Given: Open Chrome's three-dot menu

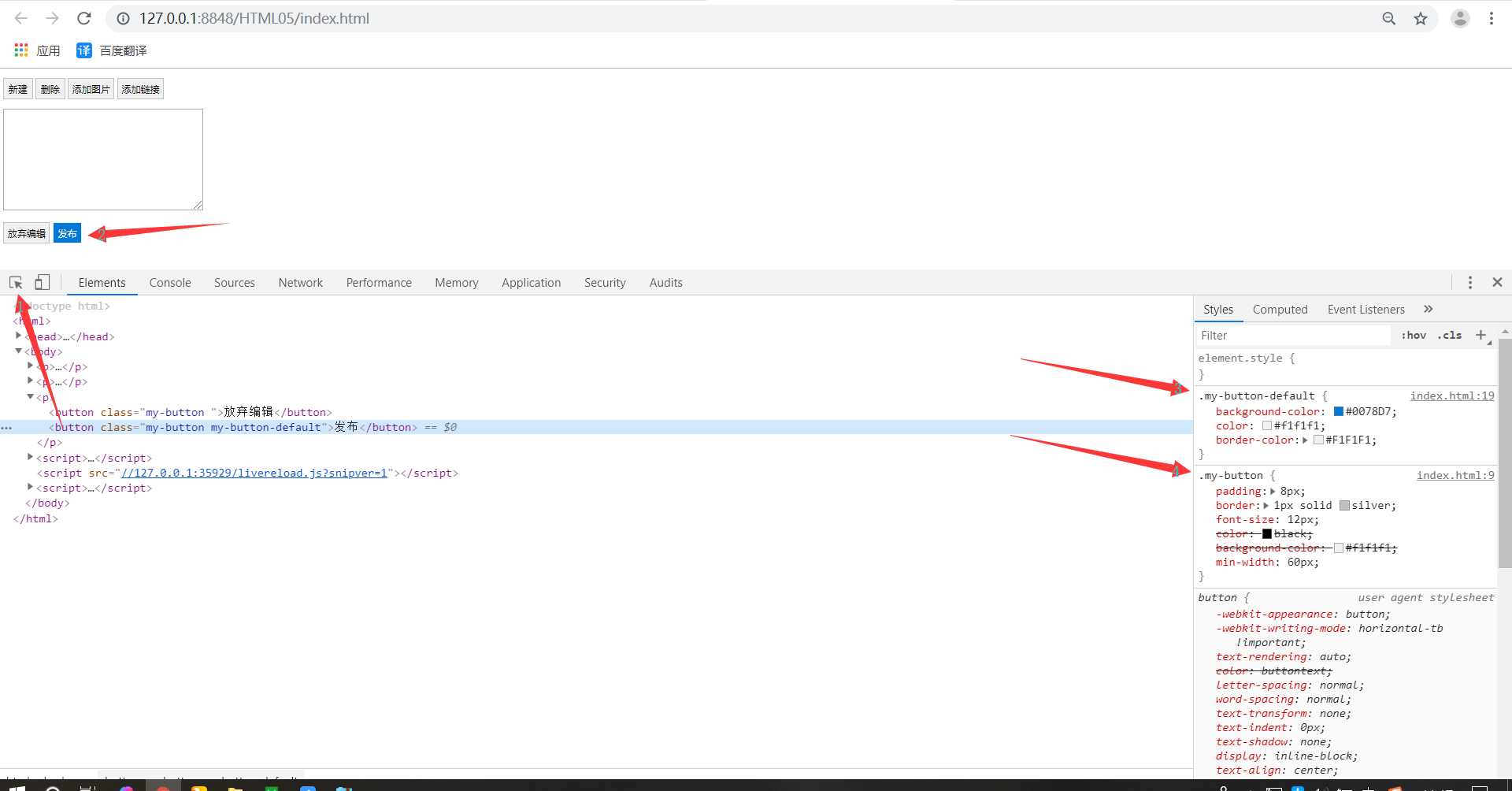Looking at the screenshot, I should click(x=1492, y=18).
